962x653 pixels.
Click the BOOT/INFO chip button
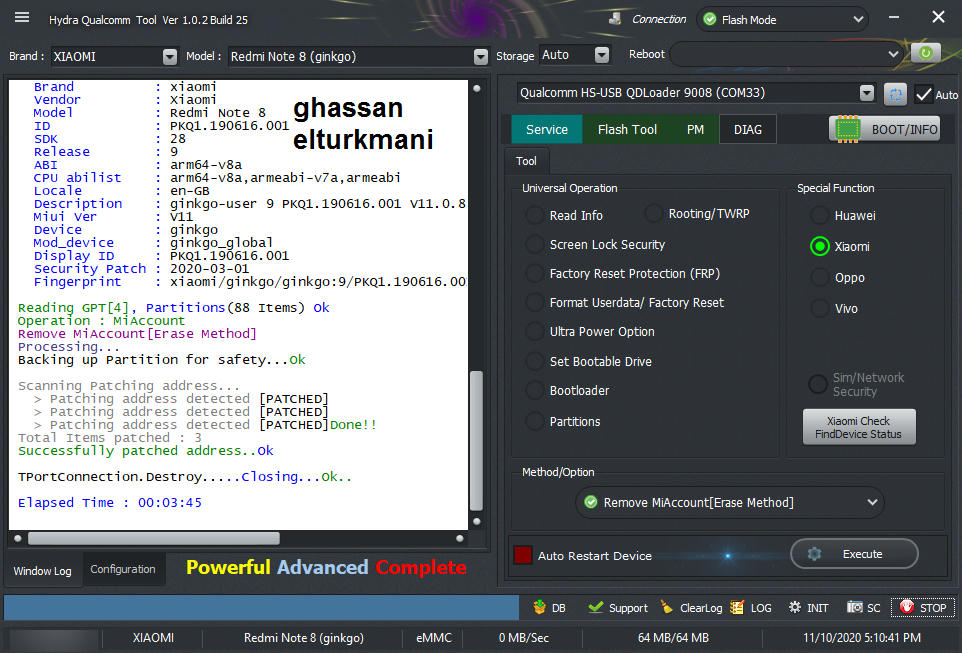[x=885, y=129]
